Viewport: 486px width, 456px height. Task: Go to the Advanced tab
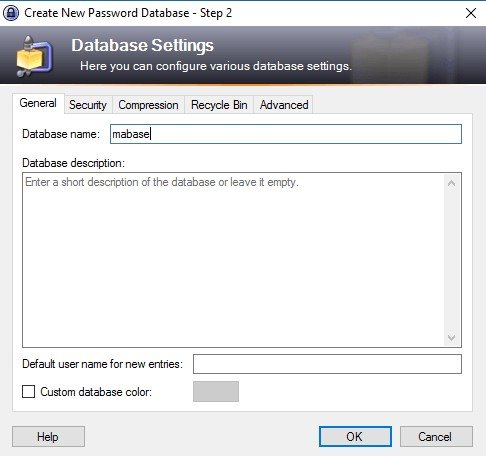[284, 105]
